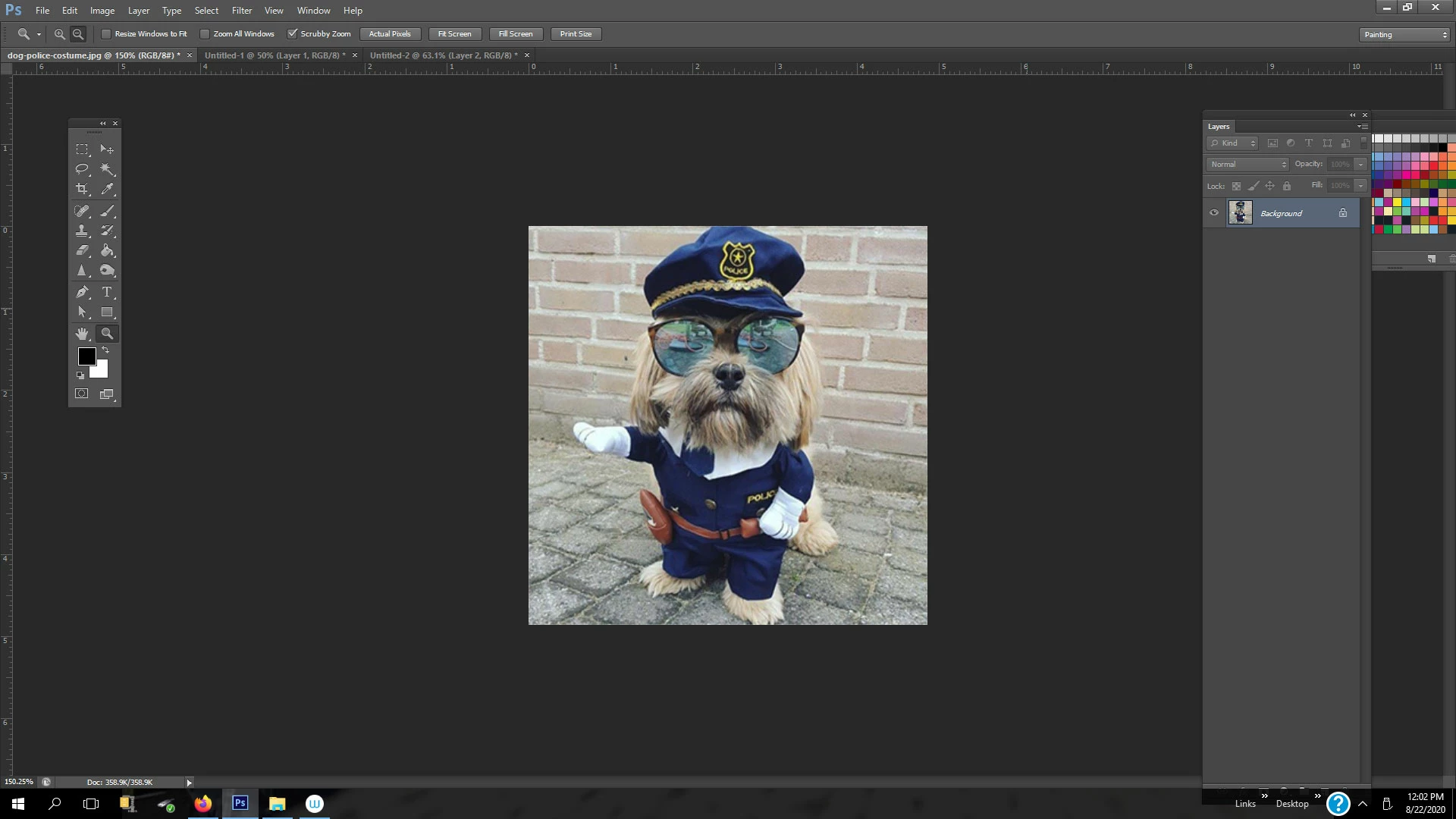The height and width of the screenshot is (819, 1456).
Task: Select the Horizontal Type tool
Action: [x=107, y=292]
